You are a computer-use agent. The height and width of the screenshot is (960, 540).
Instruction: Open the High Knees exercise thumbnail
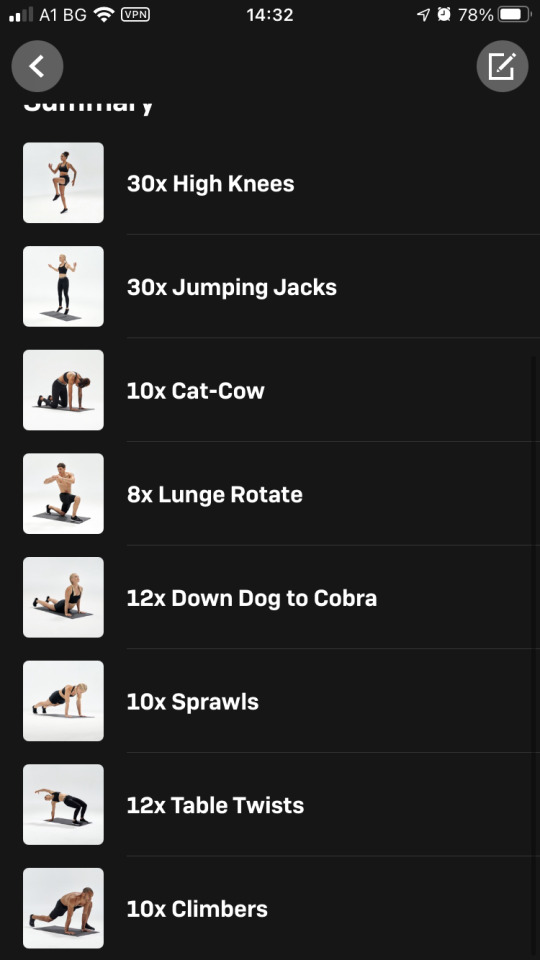[63, 182]
